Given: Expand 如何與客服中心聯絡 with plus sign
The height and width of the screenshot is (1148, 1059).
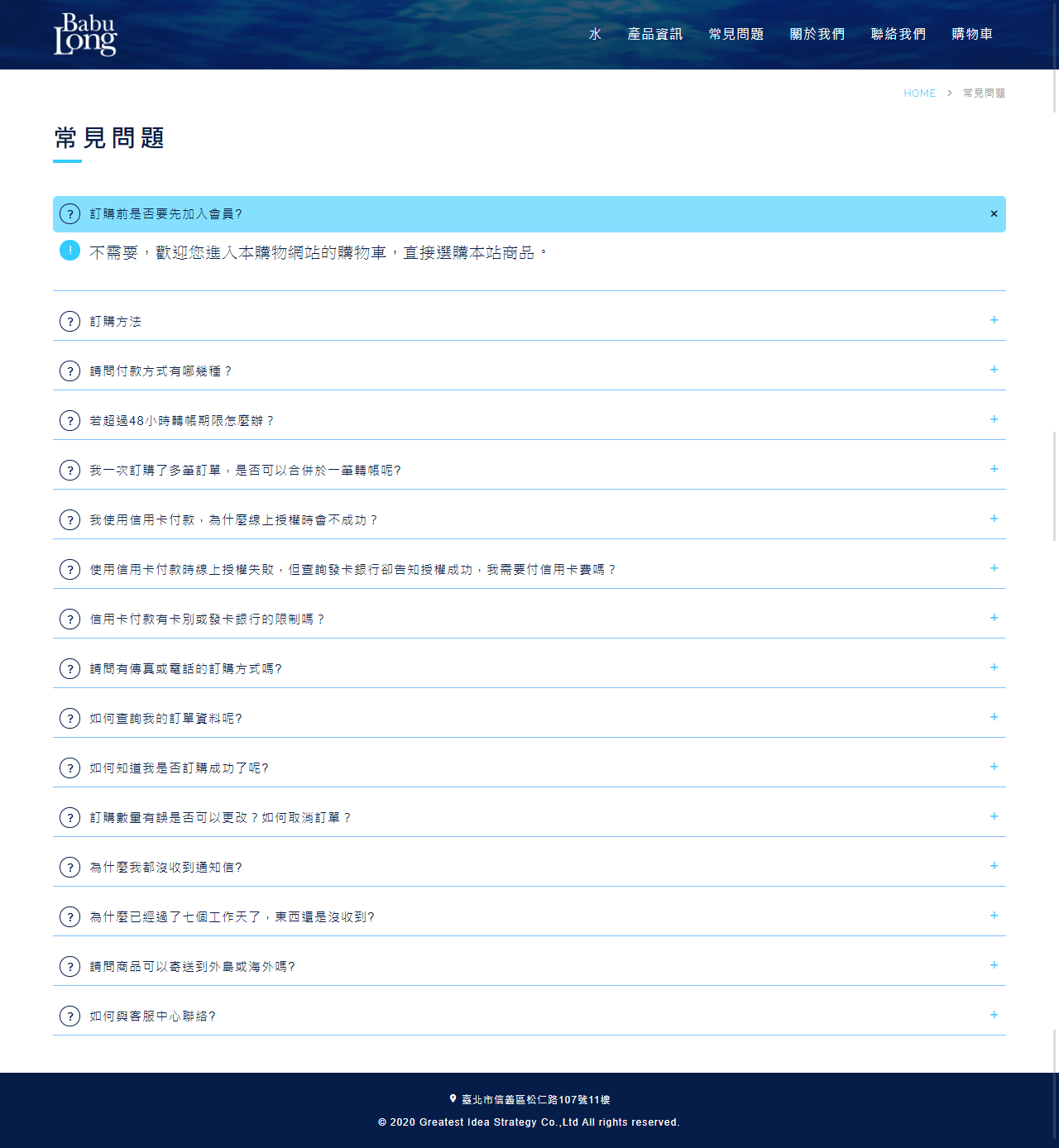Looking at the screenshot, I should point(994,1015).
